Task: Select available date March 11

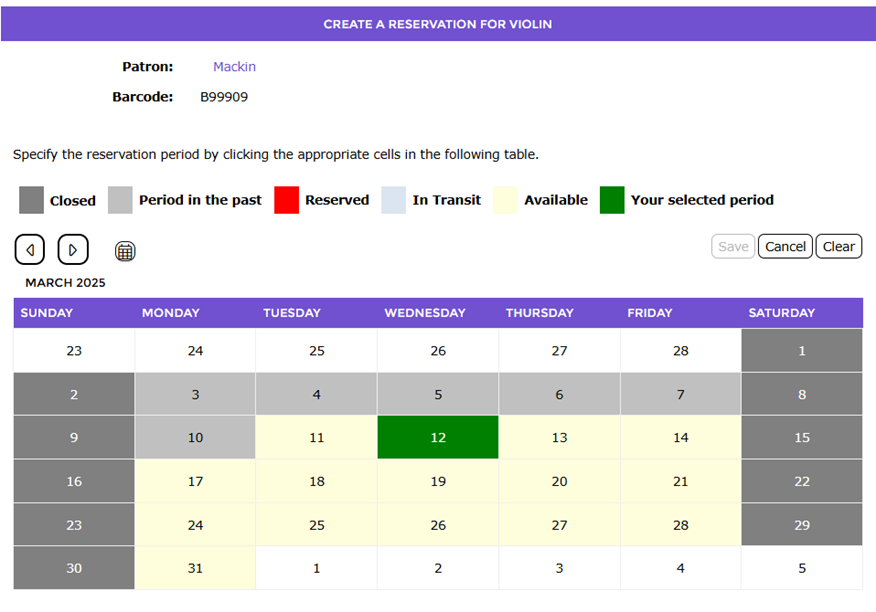Action: click(x=317, y=437)
